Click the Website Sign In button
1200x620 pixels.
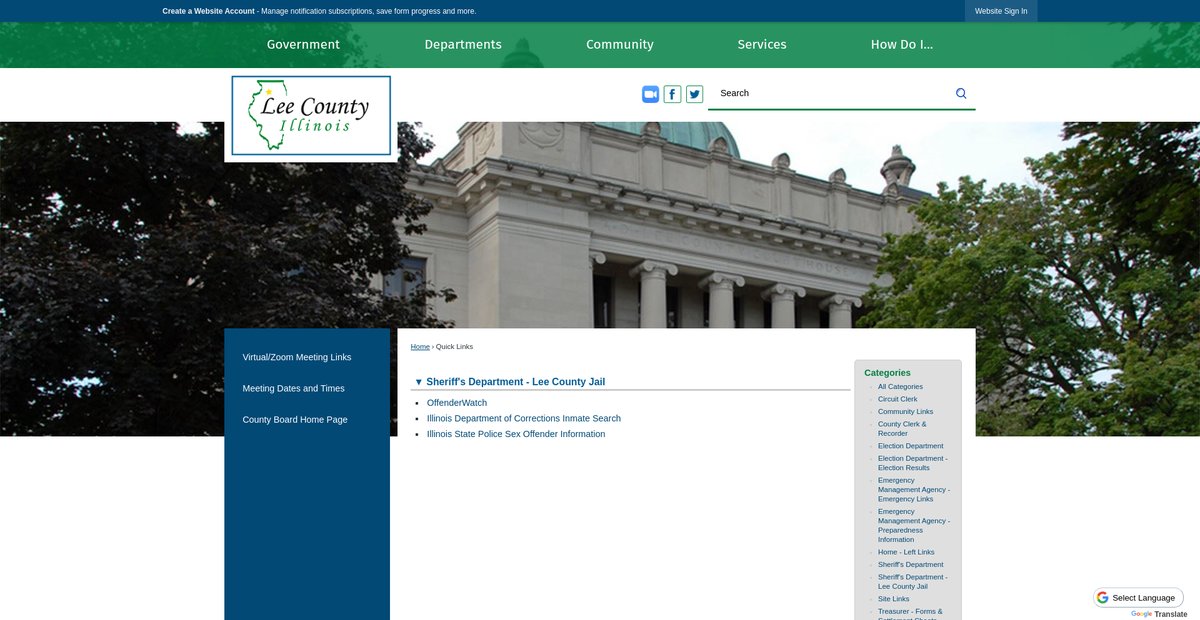(1001, 11)
